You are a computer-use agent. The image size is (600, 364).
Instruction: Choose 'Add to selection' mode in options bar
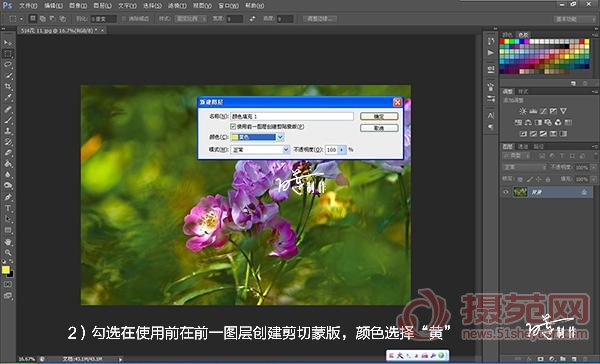pos(42,19)
